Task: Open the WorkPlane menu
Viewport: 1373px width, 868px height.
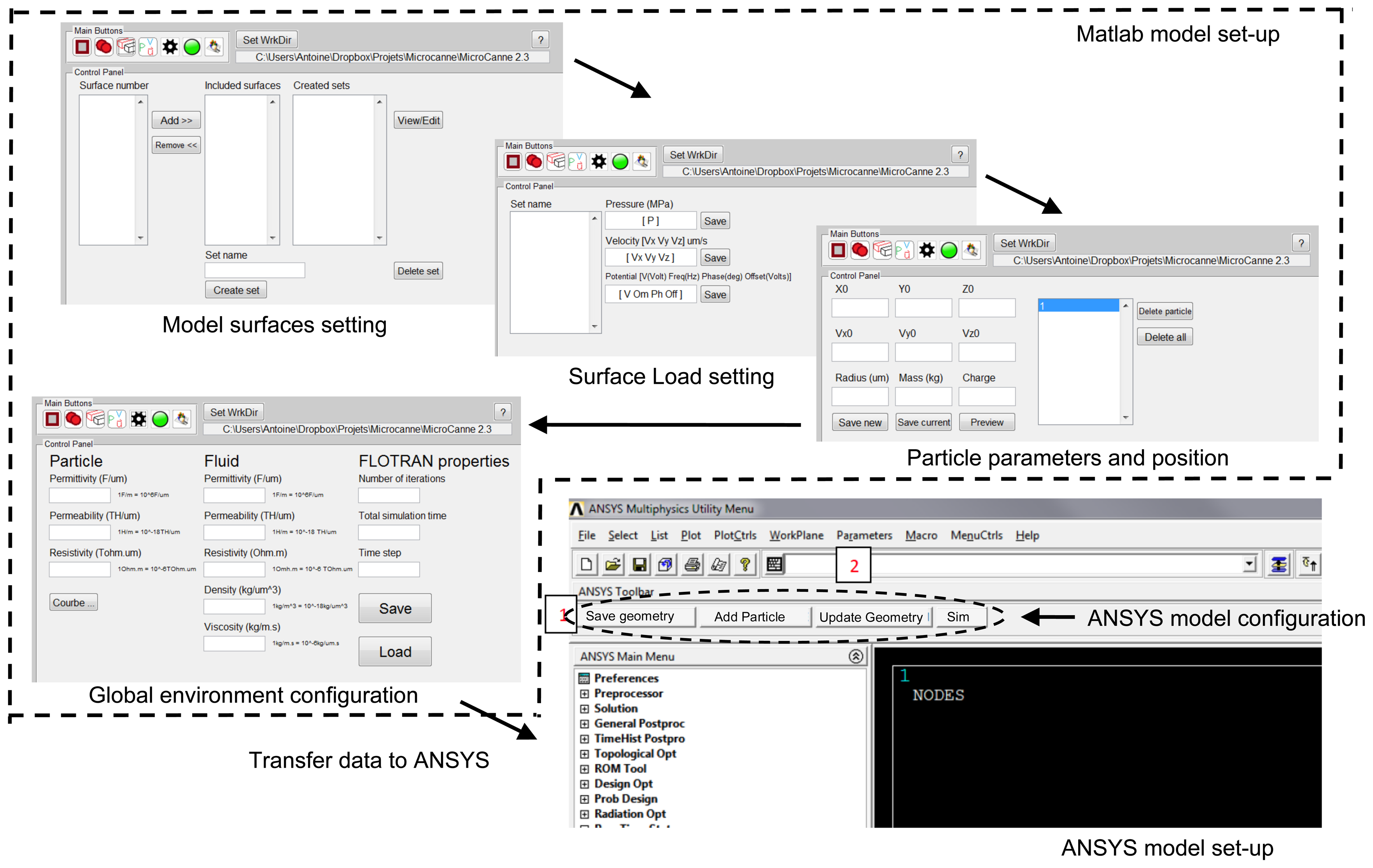Action: (796, 535)
